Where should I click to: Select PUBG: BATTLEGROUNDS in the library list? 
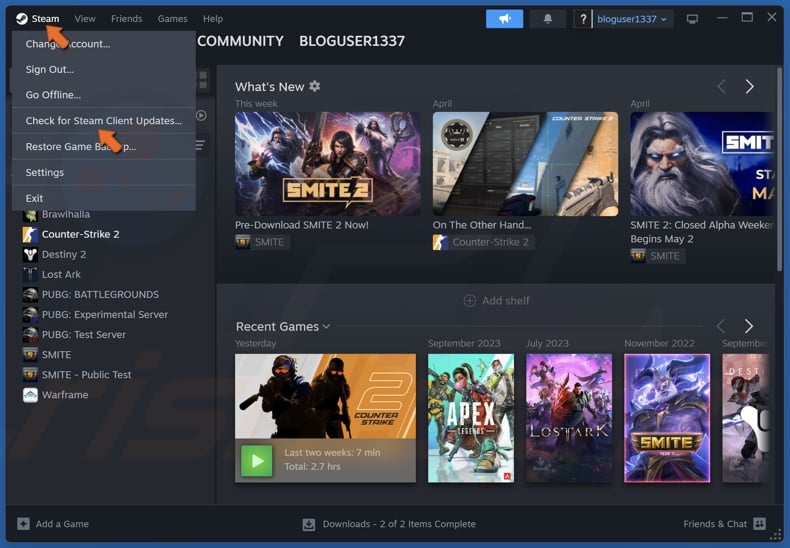(x=100, y=295)
